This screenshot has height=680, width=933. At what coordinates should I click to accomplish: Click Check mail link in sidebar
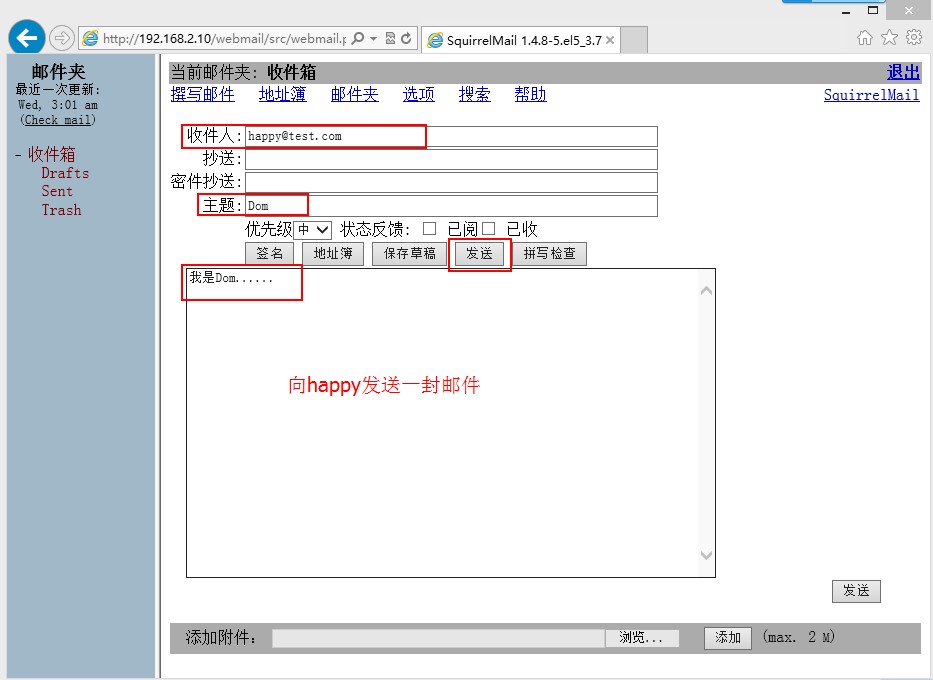click(58, 120)
